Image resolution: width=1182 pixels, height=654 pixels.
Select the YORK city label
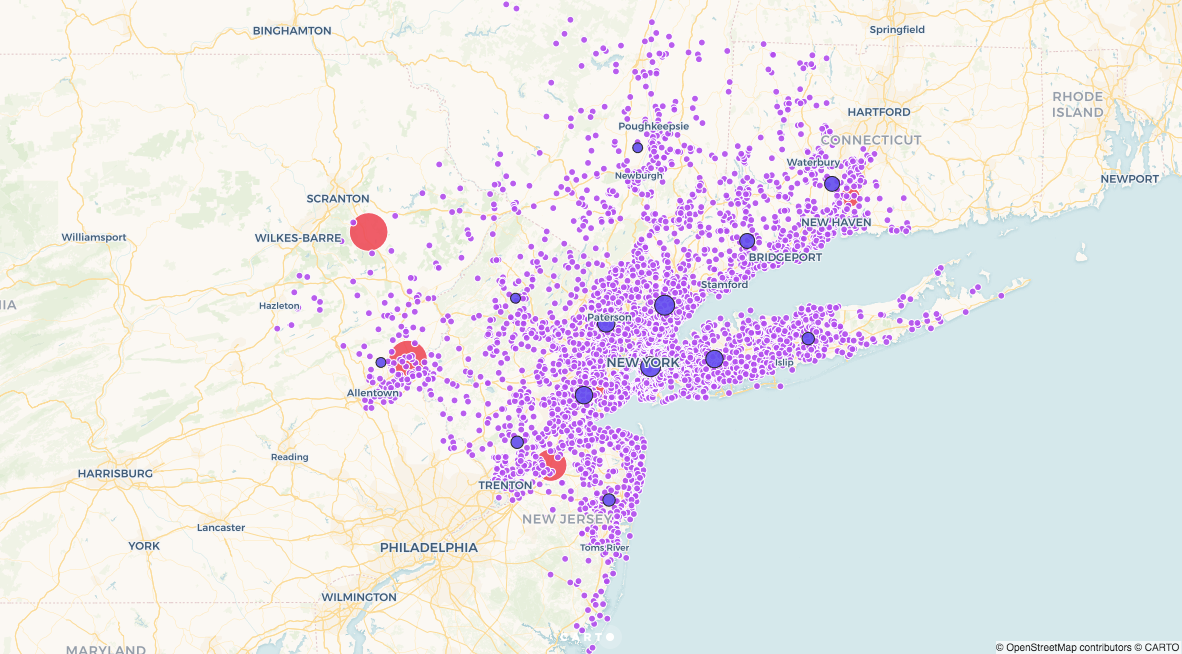(x=143, y=546)
